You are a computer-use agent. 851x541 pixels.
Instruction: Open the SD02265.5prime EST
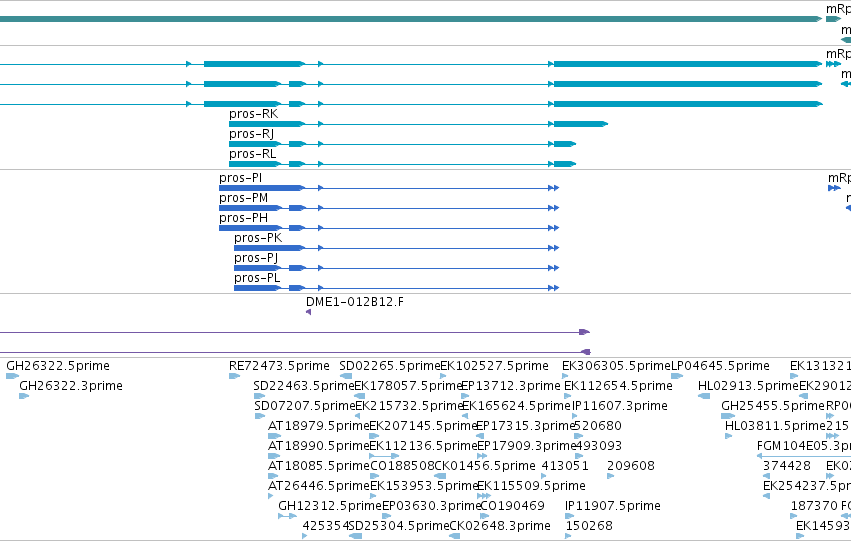(390, 366)
